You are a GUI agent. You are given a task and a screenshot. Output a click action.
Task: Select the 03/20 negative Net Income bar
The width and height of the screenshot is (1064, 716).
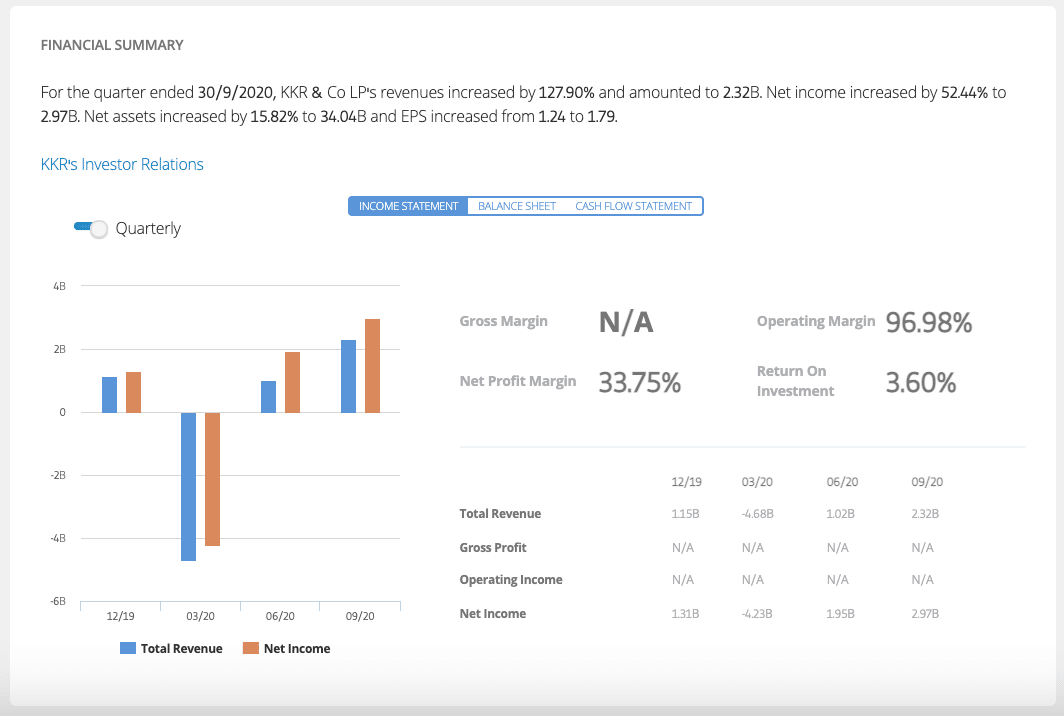click(x=212, y=479)
